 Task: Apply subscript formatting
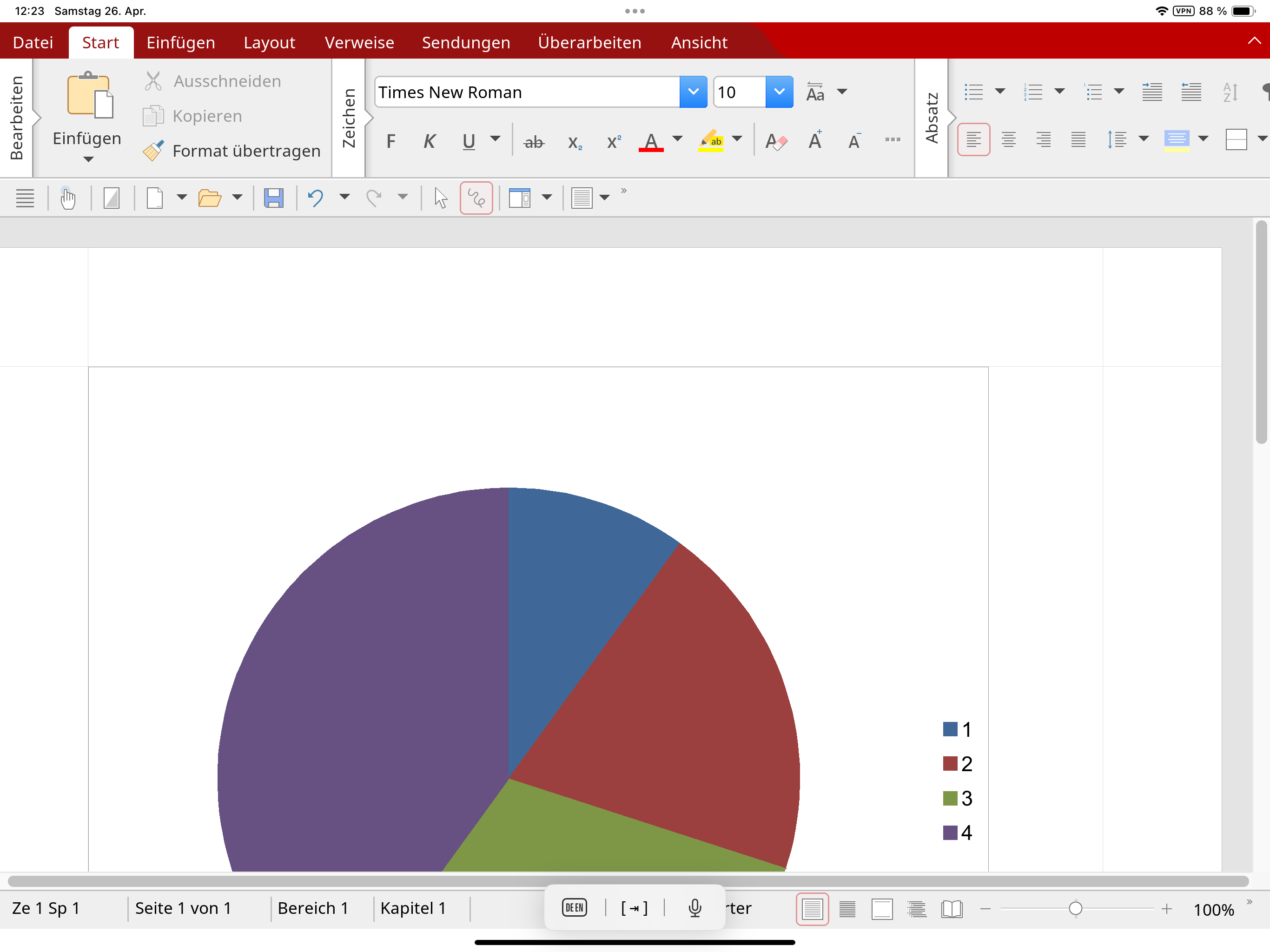574,142
